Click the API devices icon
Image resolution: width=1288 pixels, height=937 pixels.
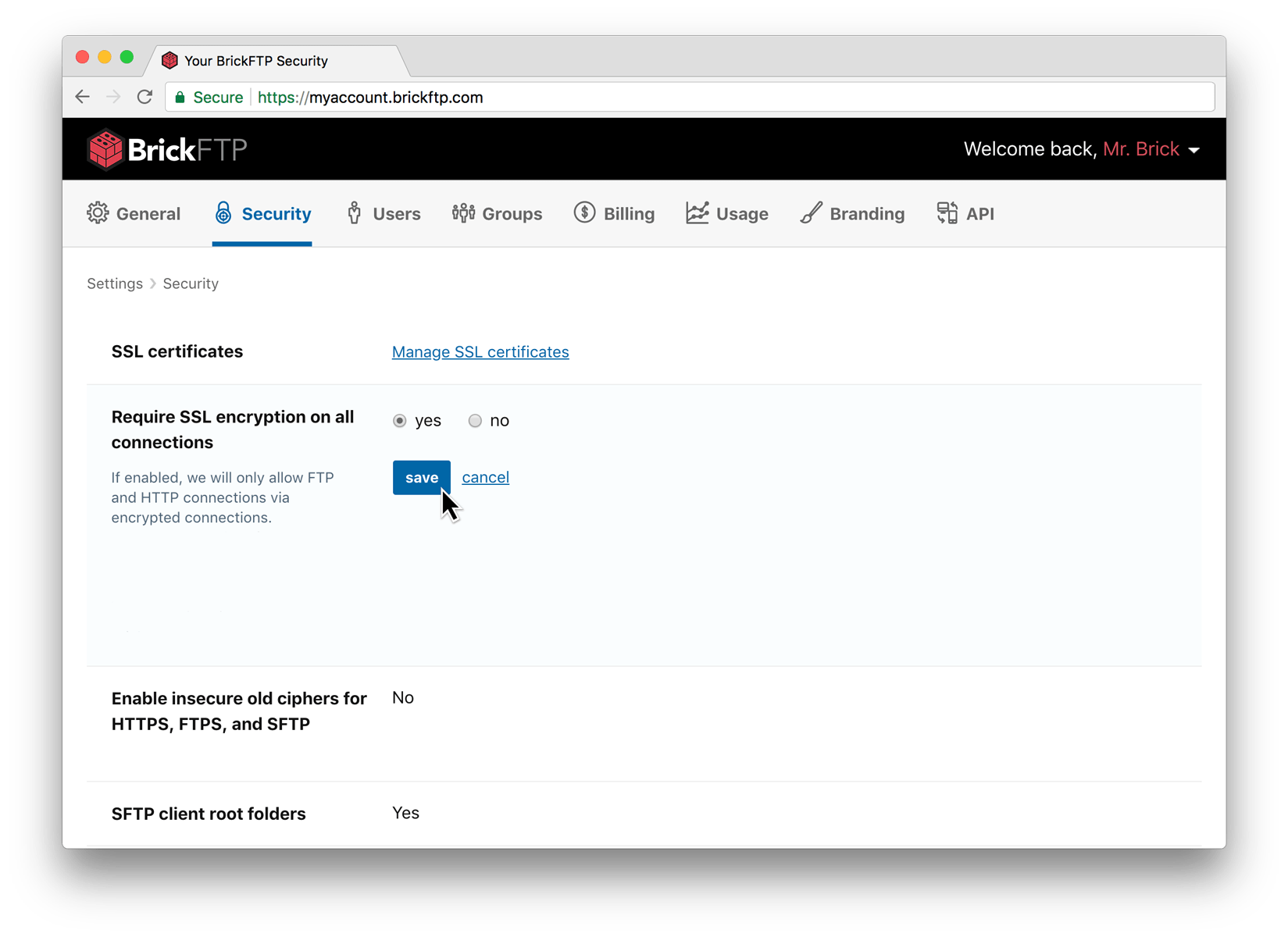click(x=947, y=213)
